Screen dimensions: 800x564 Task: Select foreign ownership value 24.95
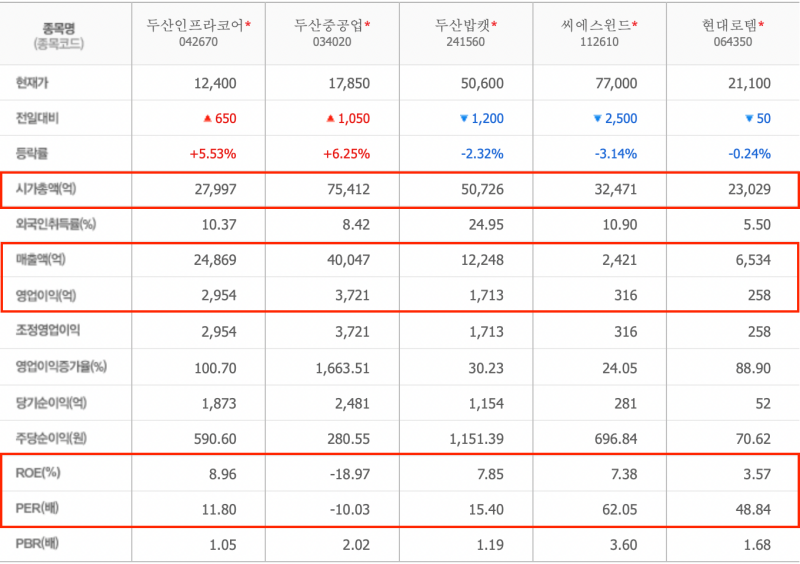tap(486, 225)
